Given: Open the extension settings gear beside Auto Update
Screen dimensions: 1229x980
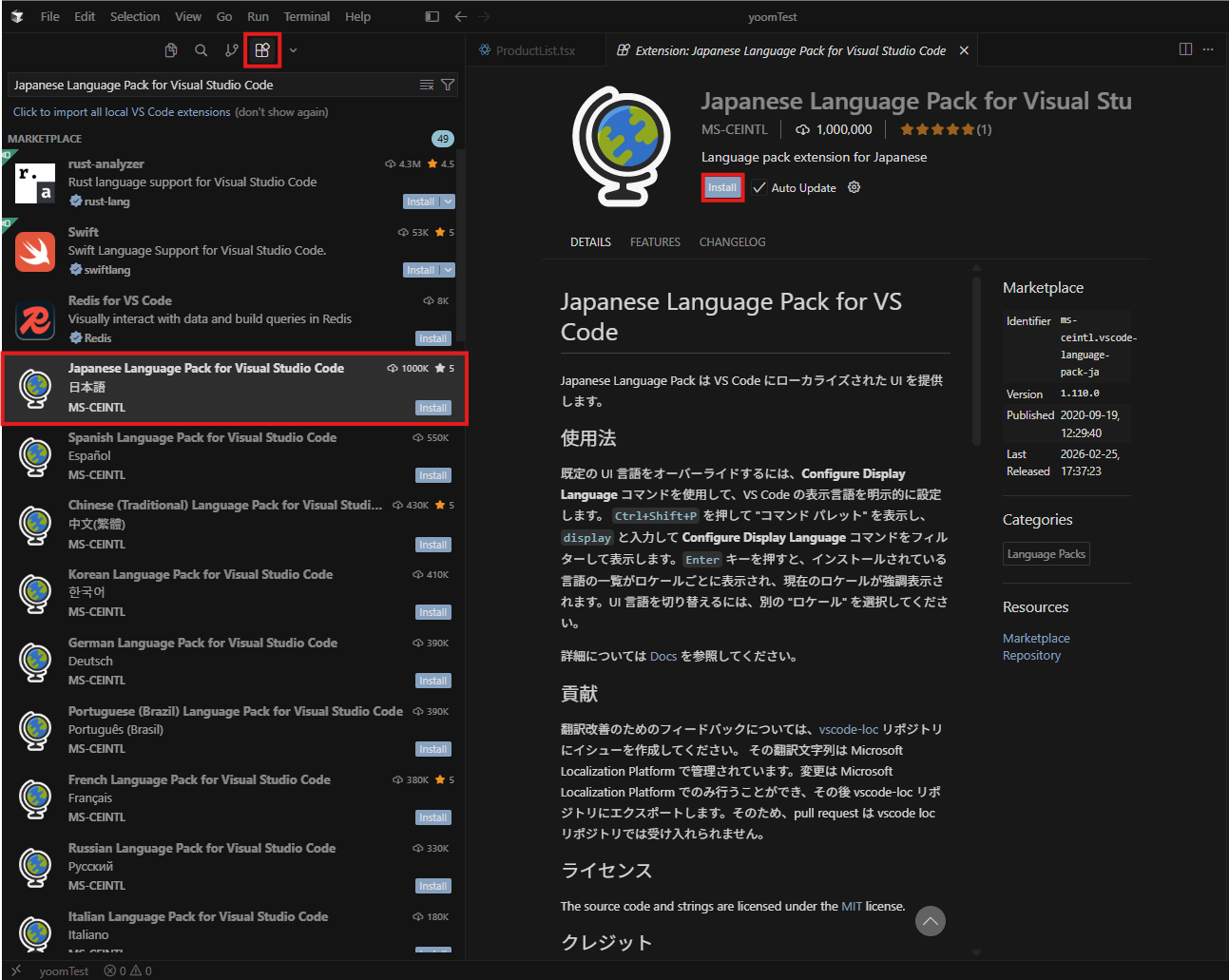Looking at the screenshot, I should coord(854,187).
